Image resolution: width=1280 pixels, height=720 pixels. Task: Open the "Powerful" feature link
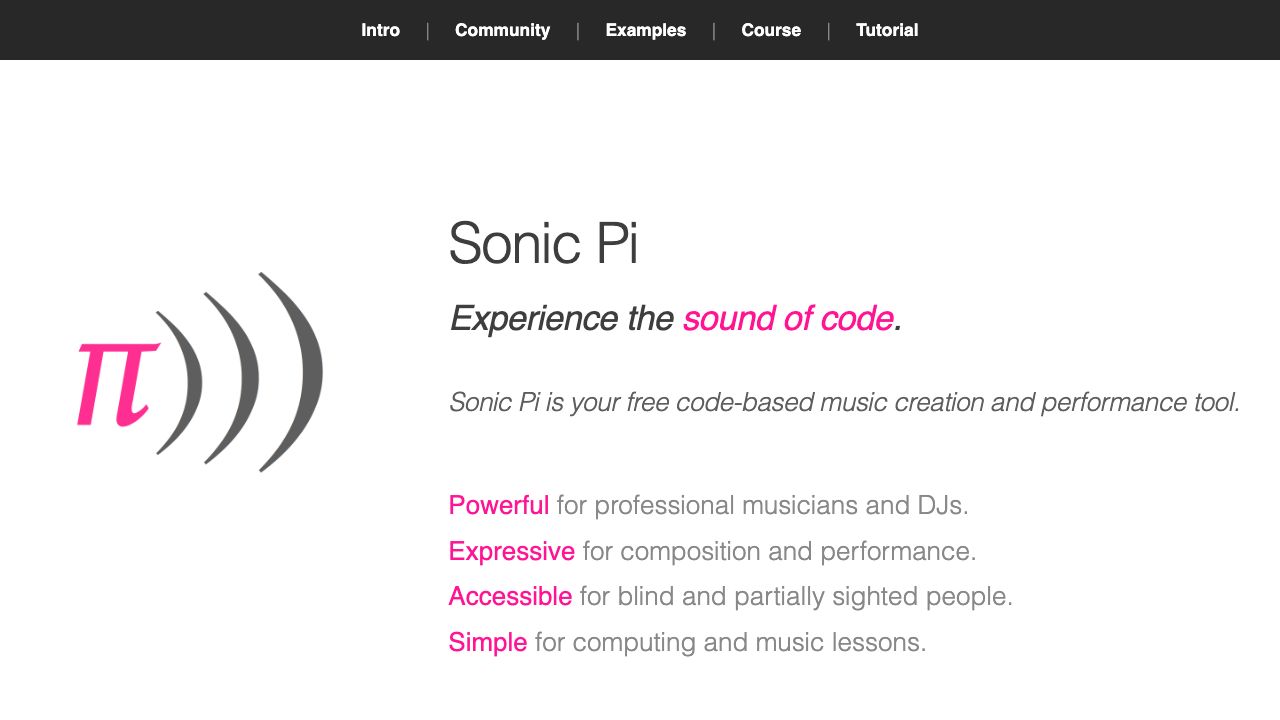(x=498, y=506)
